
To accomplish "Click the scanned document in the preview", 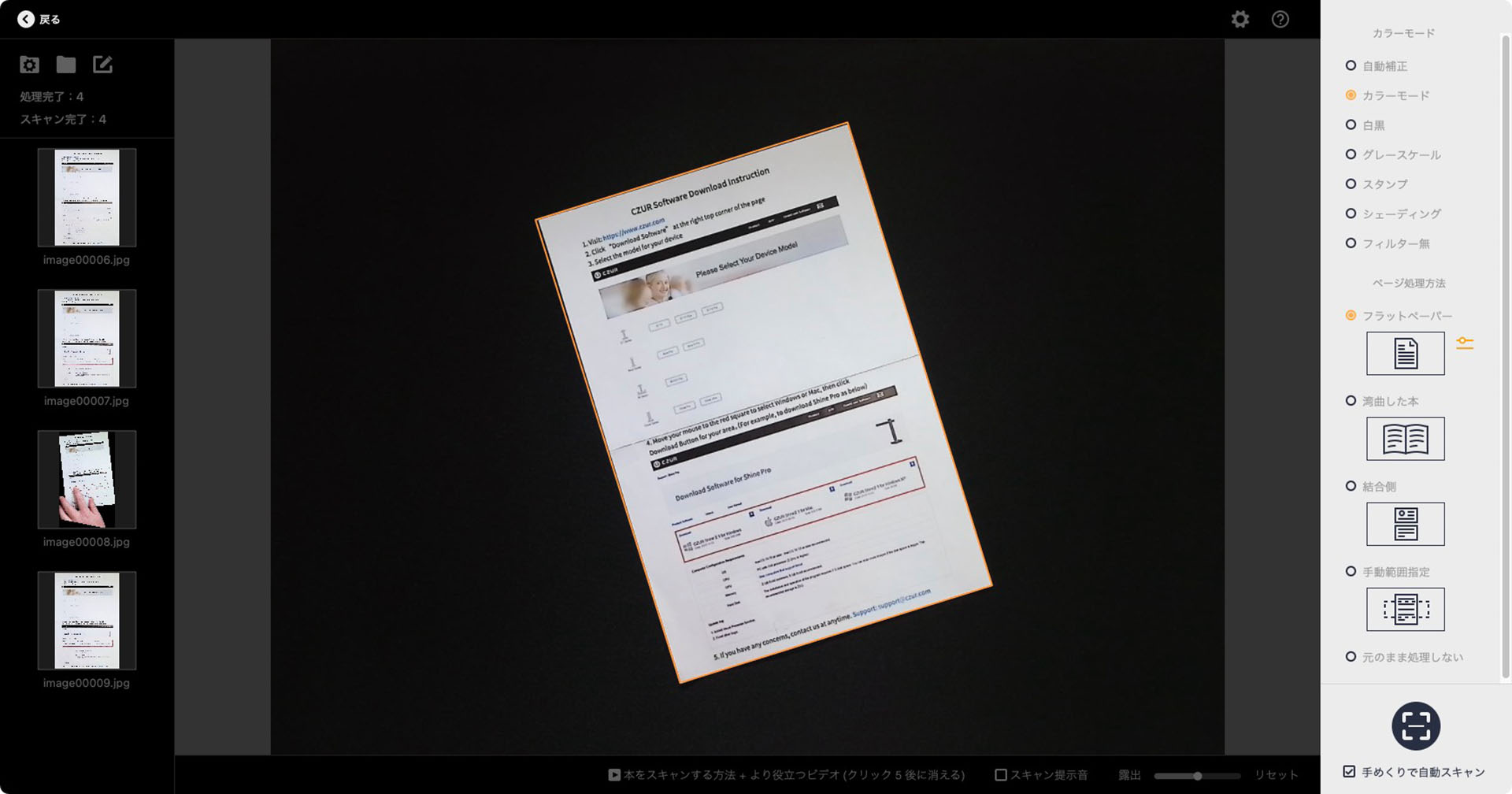I will point(763,403).
